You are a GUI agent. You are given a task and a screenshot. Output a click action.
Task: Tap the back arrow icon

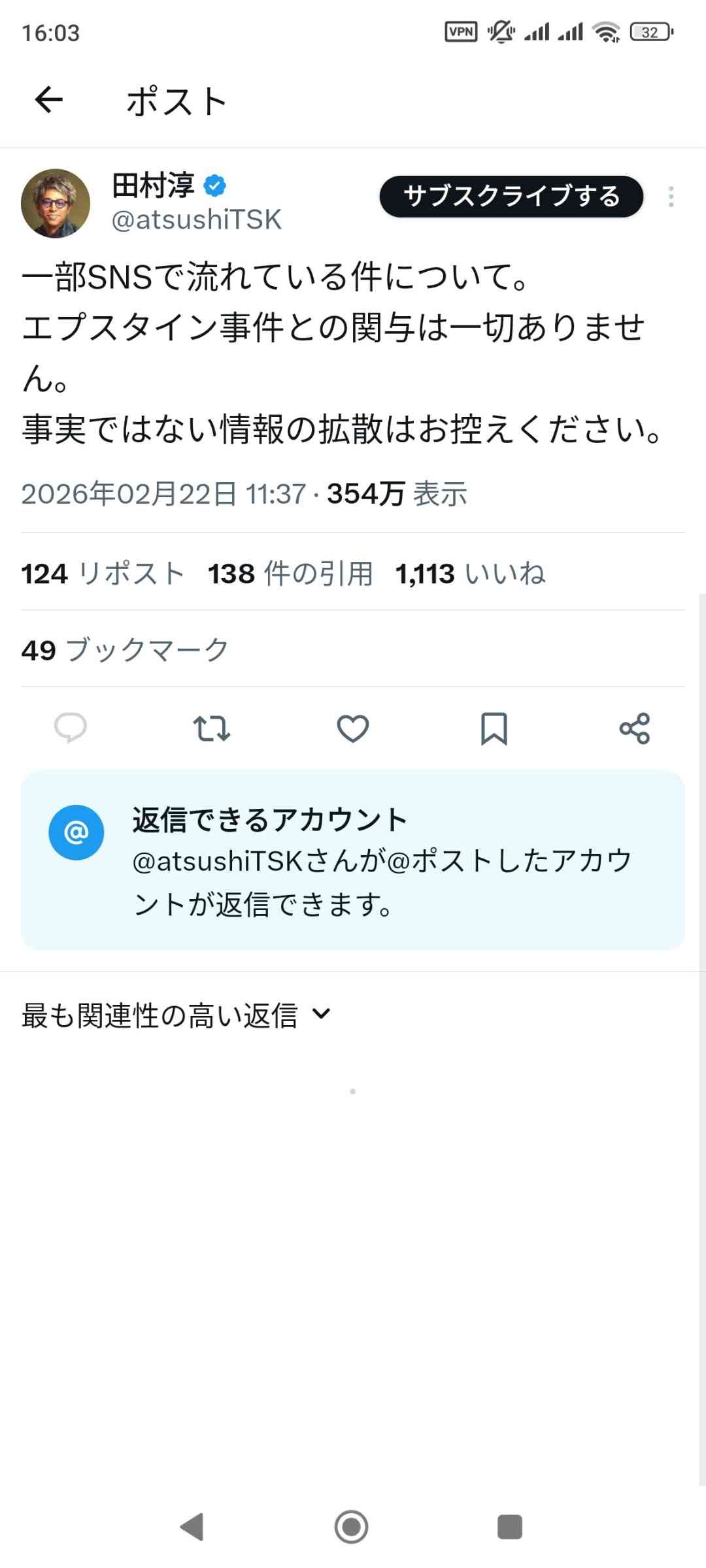coord(49,100)
